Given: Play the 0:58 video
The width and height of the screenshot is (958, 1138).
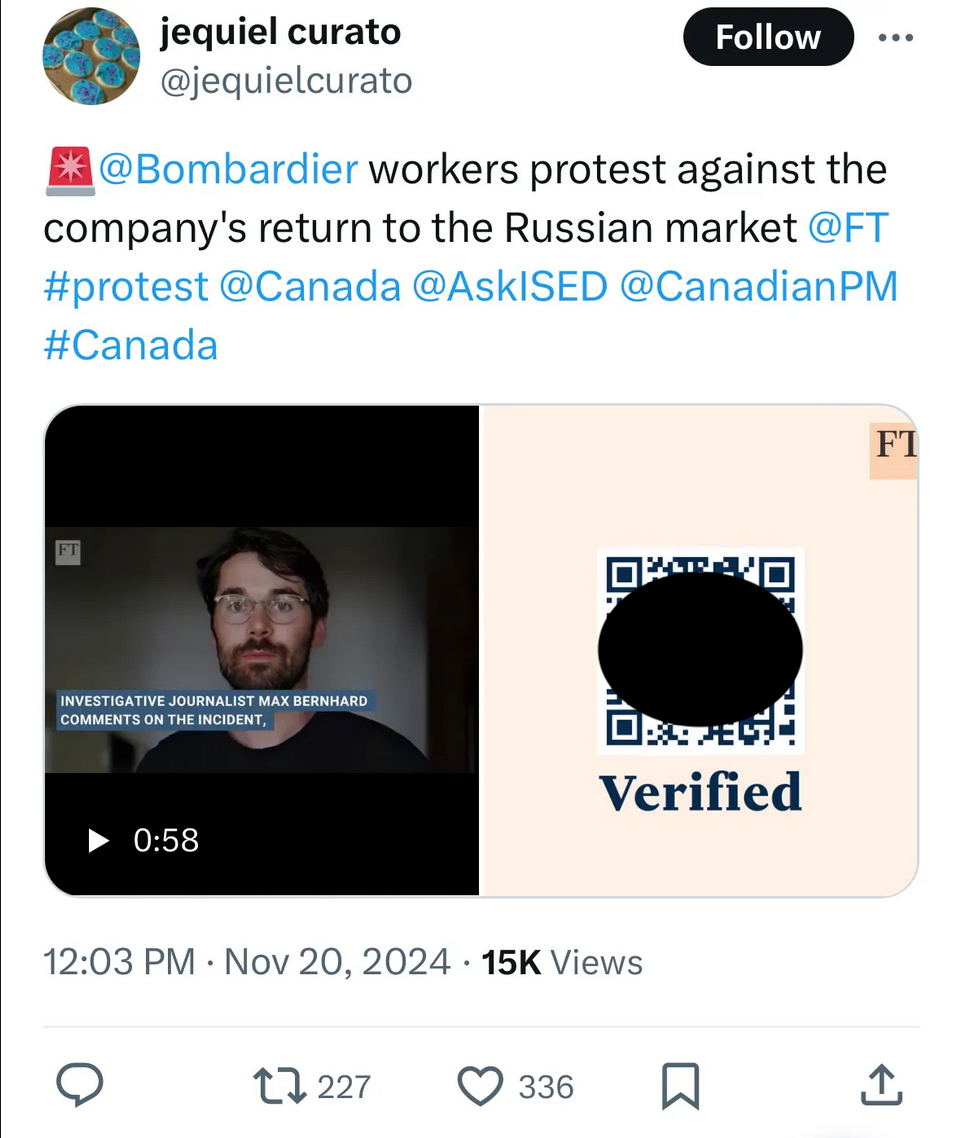Looking at the screenshot, I should point(99,840).
